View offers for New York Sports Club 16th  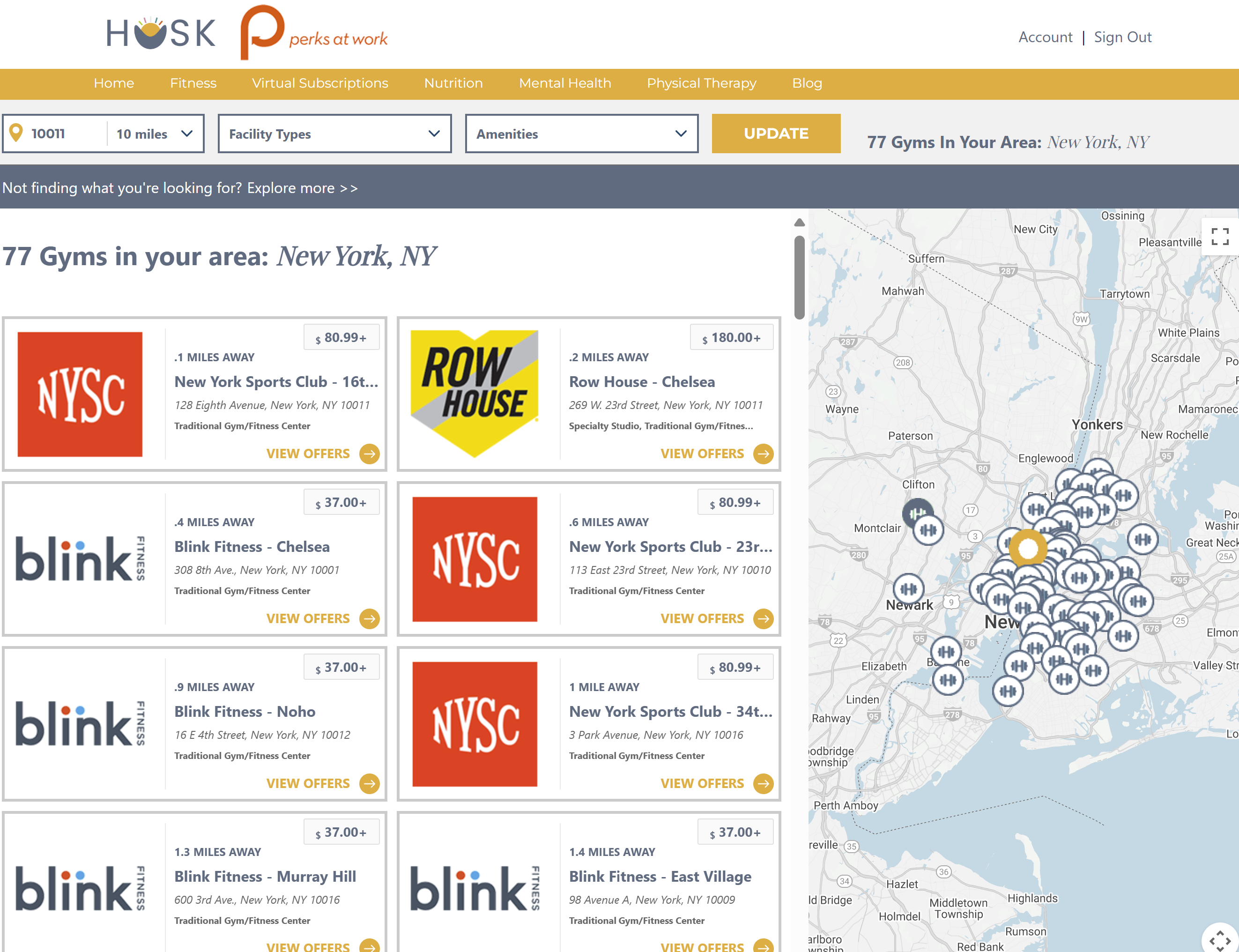coord(308,454)
